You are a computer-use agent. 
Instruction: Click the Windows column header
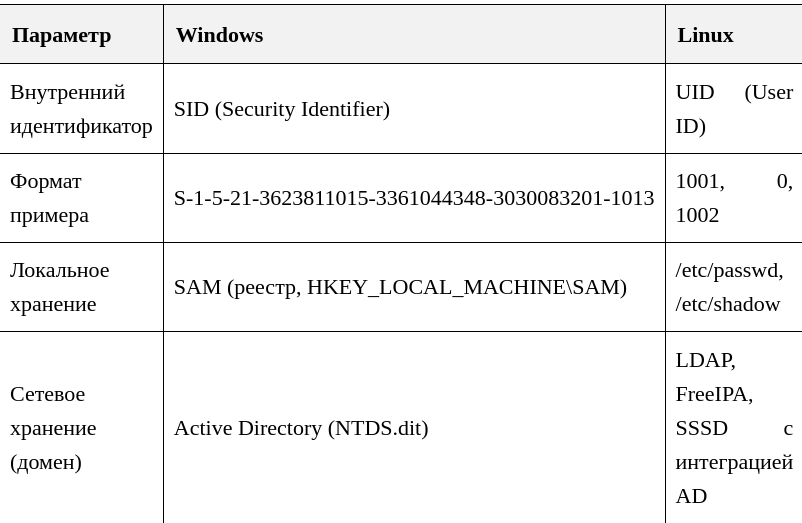[x=414, y=34]
